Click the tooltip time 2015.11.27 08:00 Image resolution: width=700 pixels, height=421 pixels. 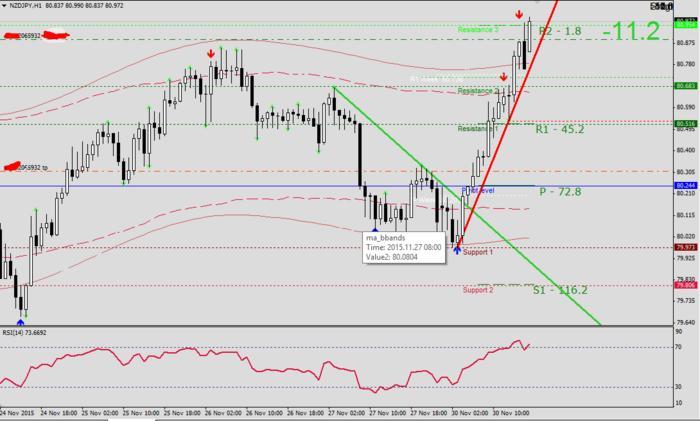tap(404, 247)
